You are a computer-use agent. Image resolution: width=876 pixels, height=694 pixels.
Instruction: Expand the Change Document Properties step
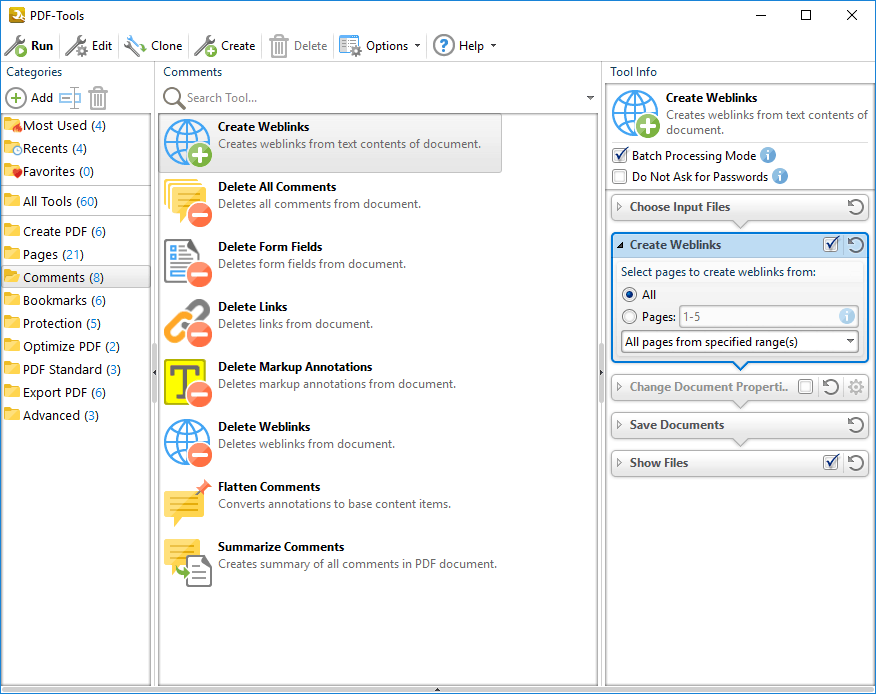619,387
